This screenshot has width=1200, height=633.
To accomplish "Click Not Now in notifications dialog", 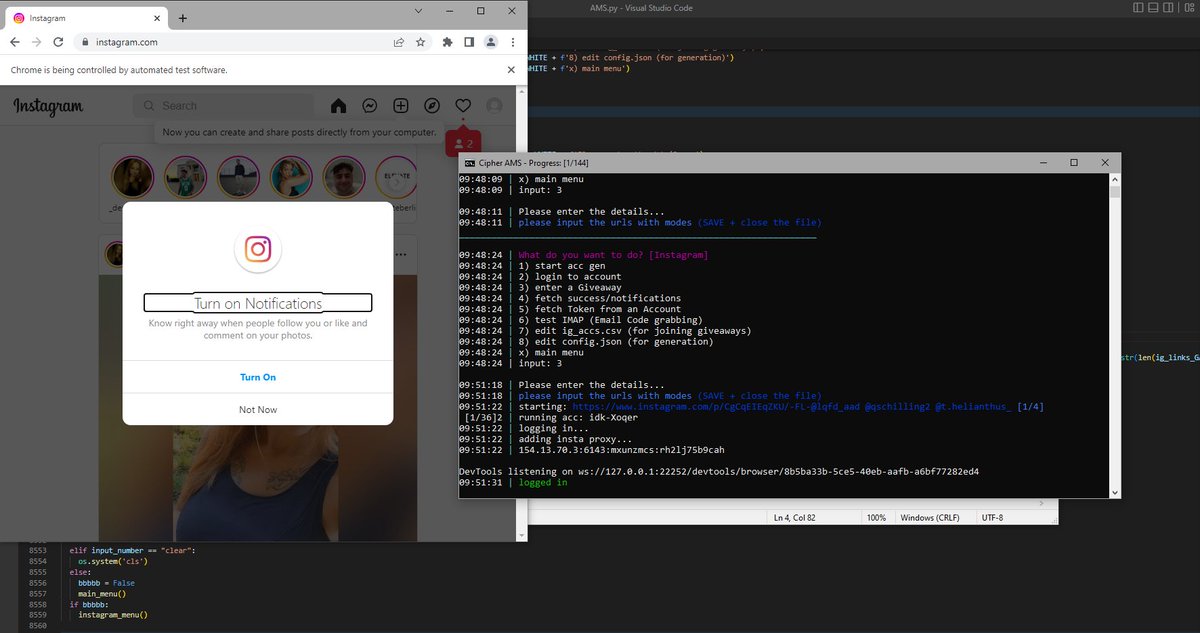I will 258,410.
